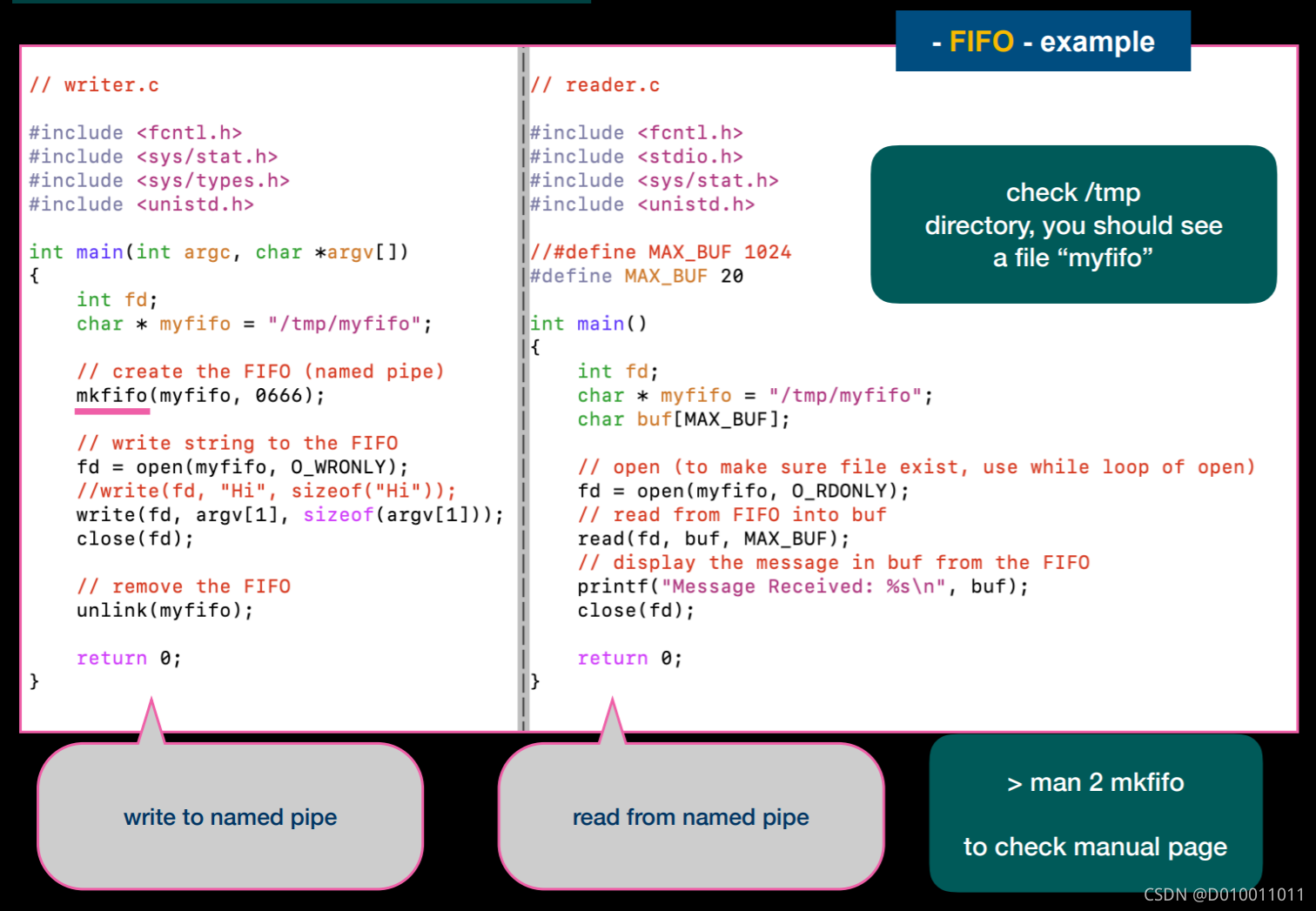Click the commented '//write(fd, "Hi"...' line

coord(266,491)
